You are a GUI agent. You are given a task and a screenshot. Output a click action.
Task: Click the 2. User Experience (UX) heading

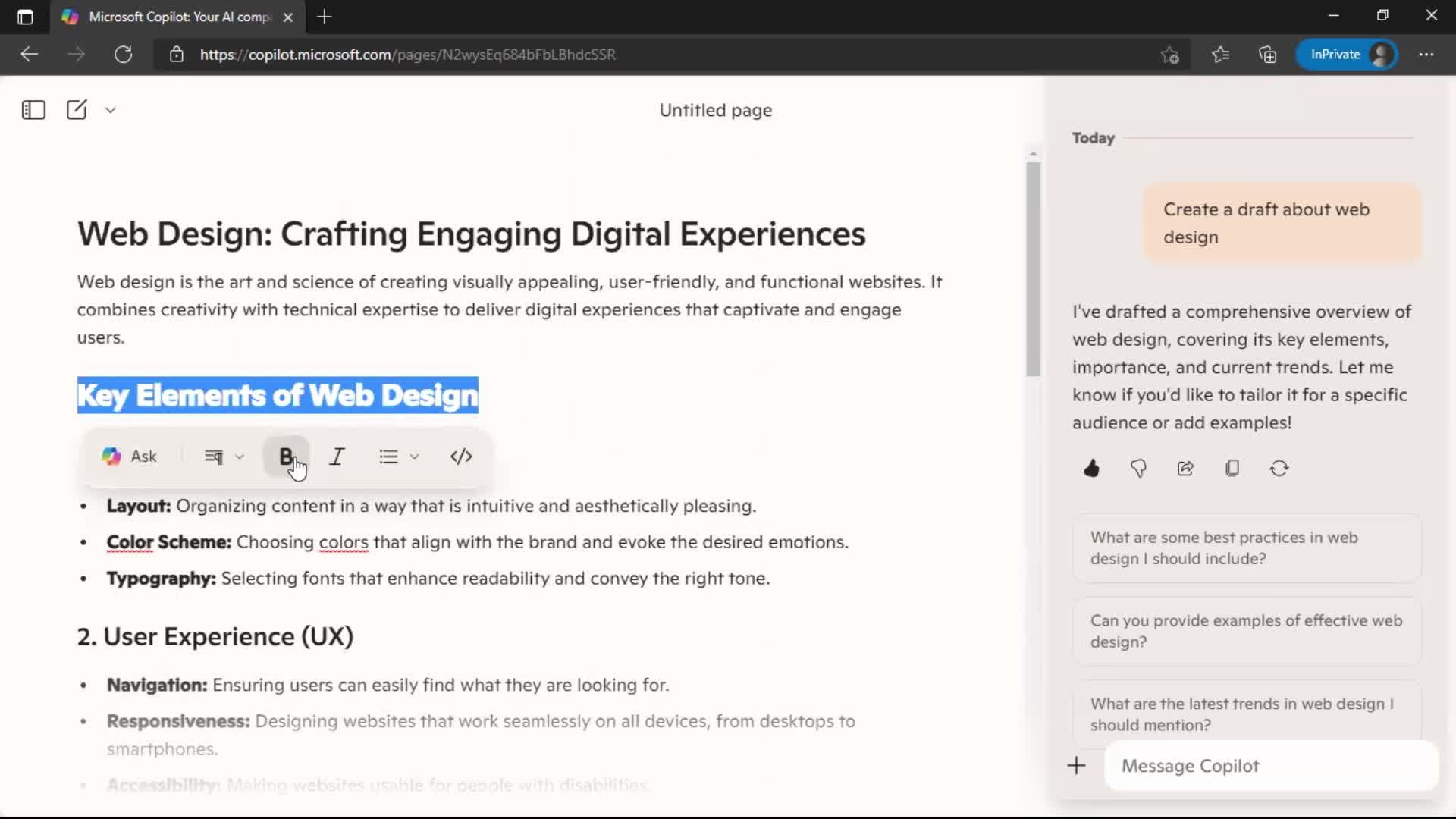pos(215,636)
